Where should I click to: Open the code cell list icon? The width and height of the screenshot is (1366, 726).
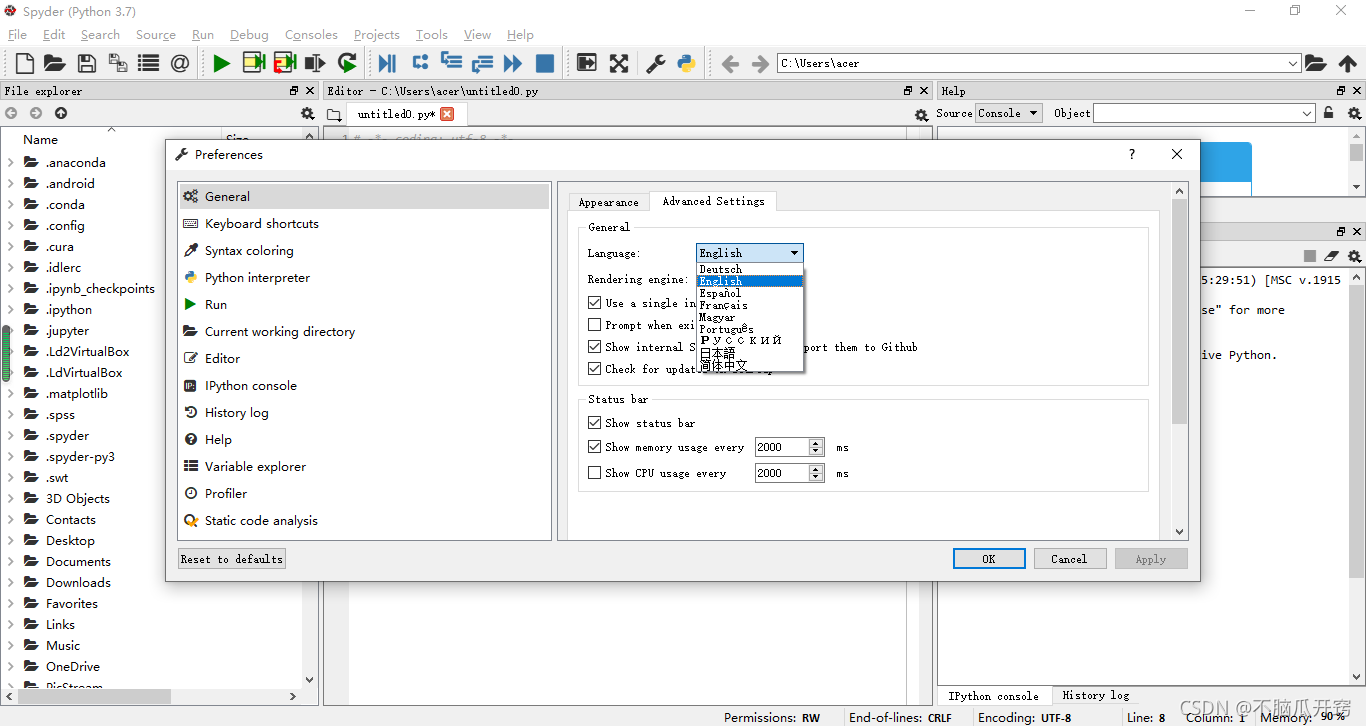pyautogui.click(x=149, y=63)
